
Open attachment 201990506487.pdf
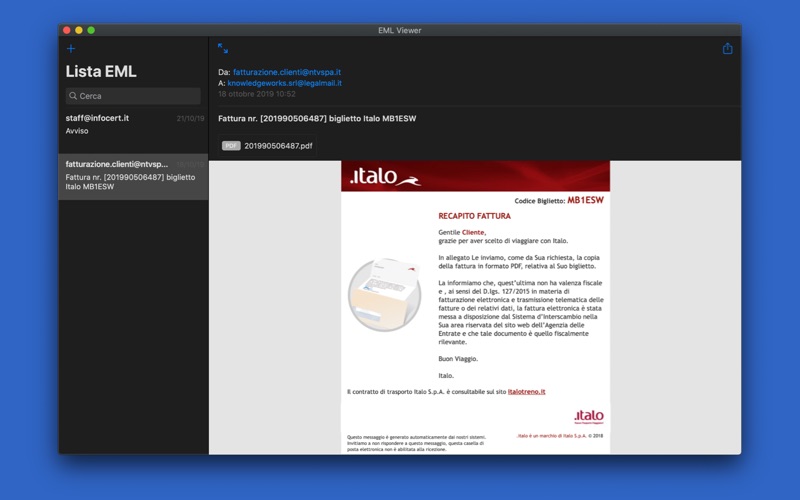[x=267, y=146]
